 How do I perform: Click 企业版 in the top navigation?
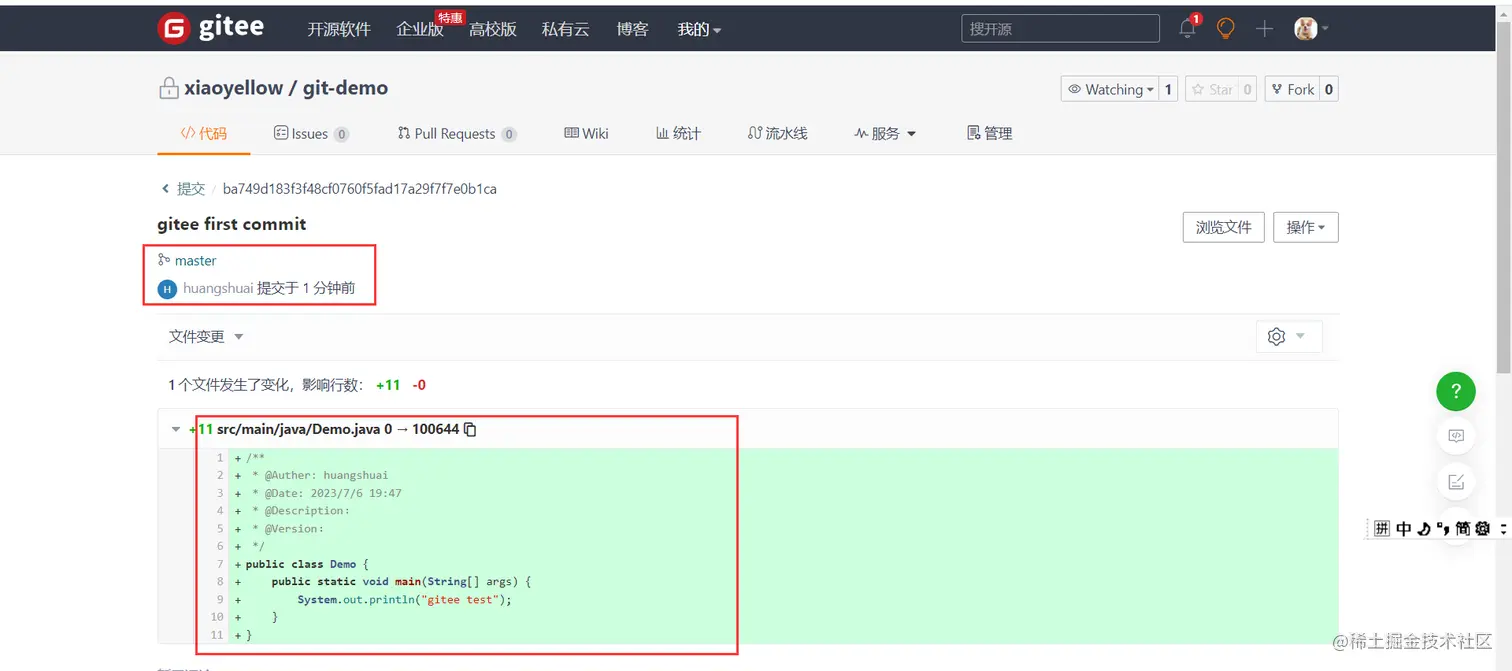420,29
